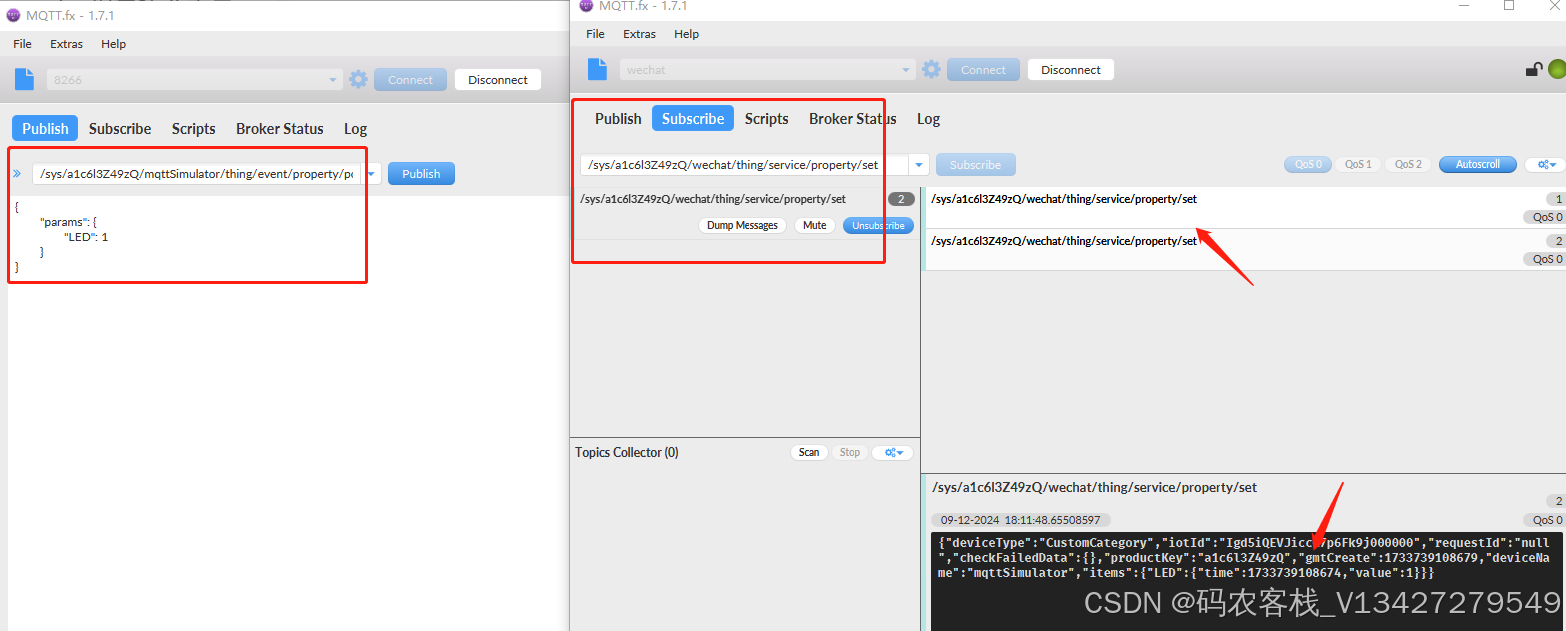The width and height of the screenshot is (1566, 631).
Task: Click the subscribe topic input field
Action: click(x=745, y=164)
